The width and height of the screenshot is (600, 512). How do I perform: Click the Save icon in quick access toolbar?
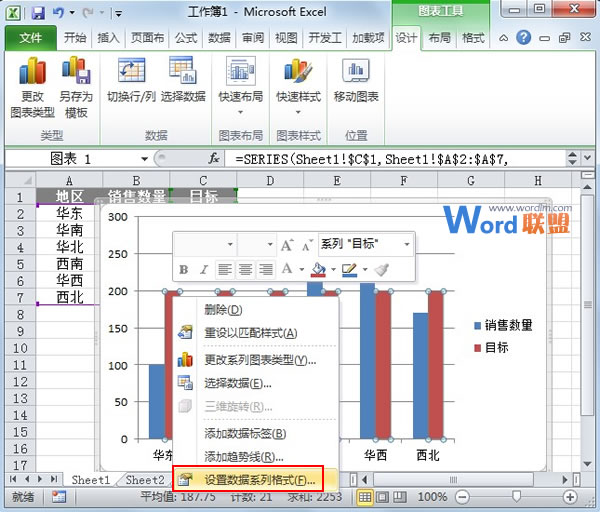tap(38, 14)
